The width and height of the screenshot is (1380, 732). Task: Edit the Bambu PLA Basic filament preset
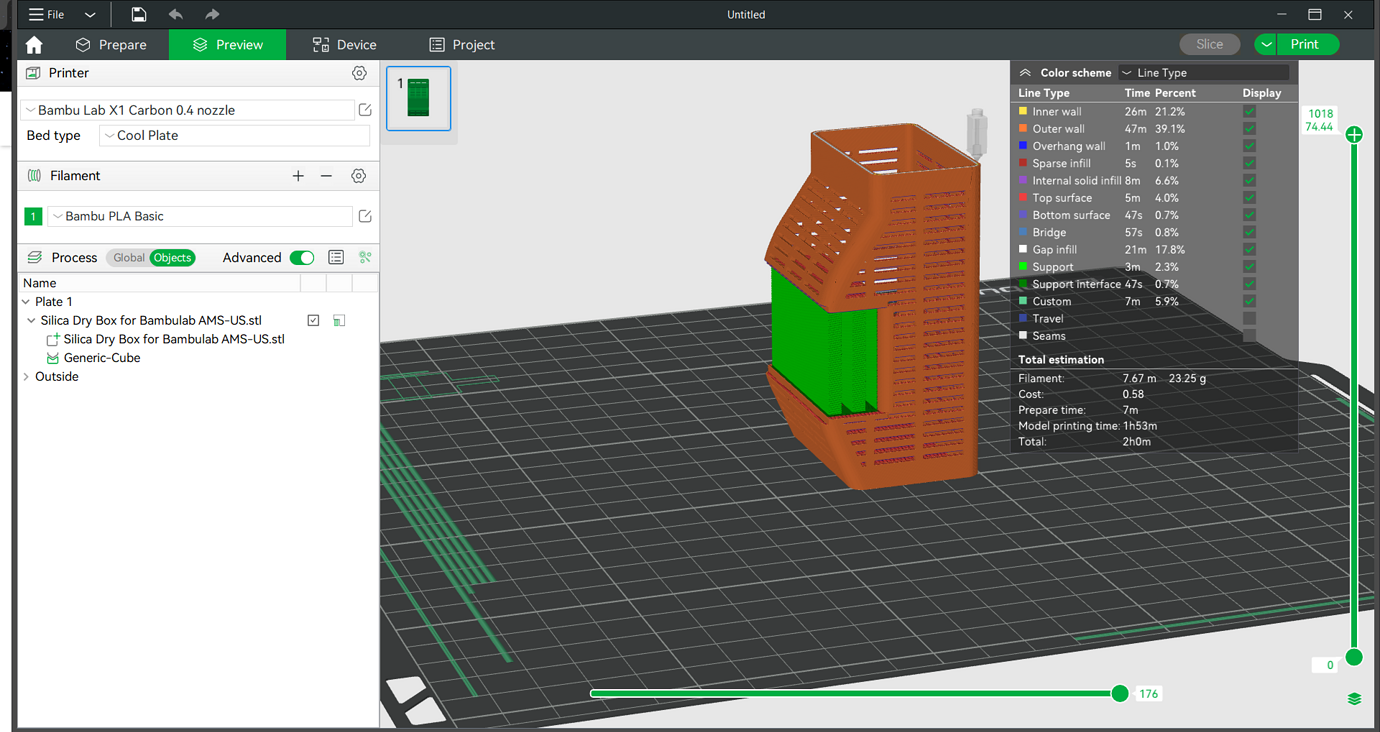point(365,216)
